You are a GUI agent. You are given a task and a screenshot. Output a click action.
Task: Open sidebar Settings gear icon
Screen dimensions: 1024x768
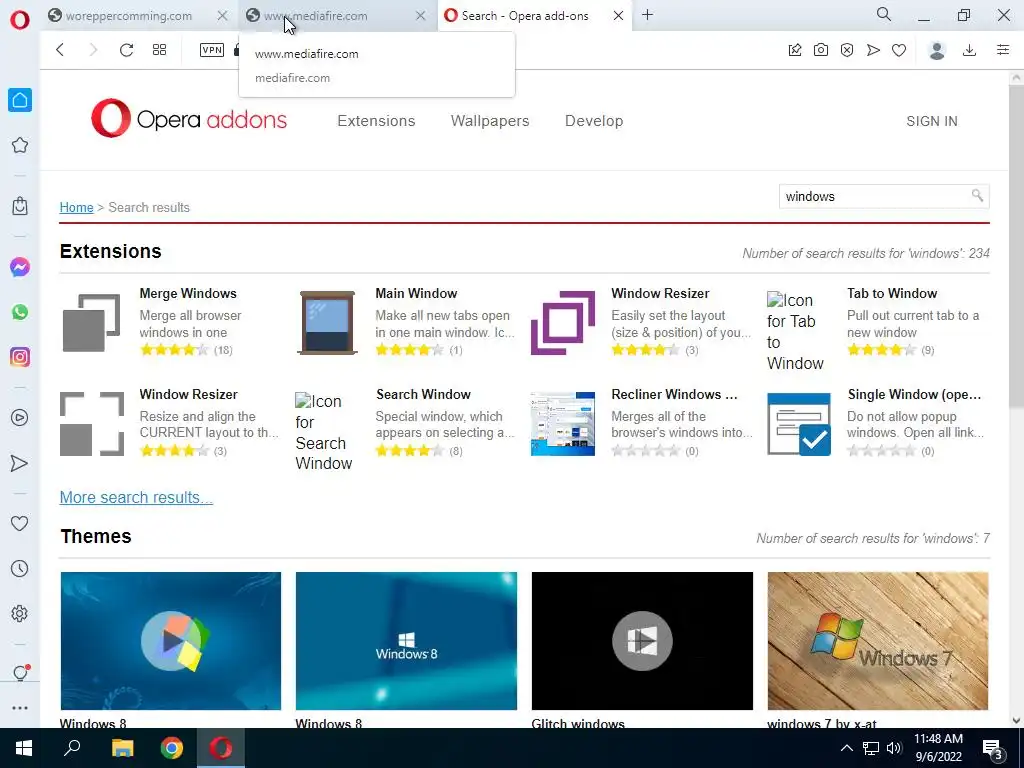[20, 614]
